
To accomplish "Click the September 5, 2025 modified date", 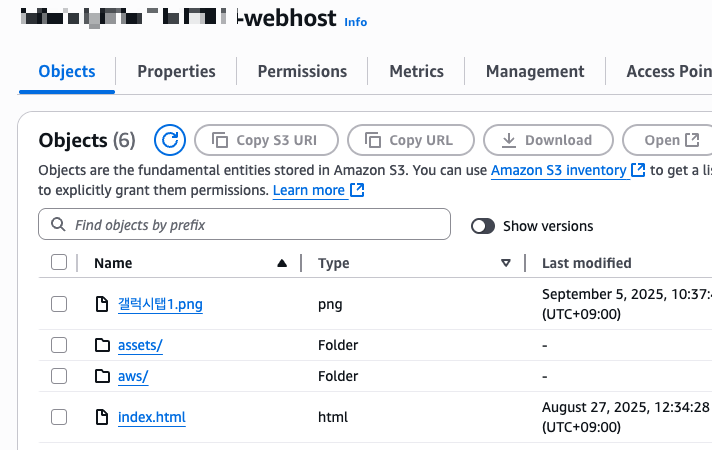I will 627,304.
